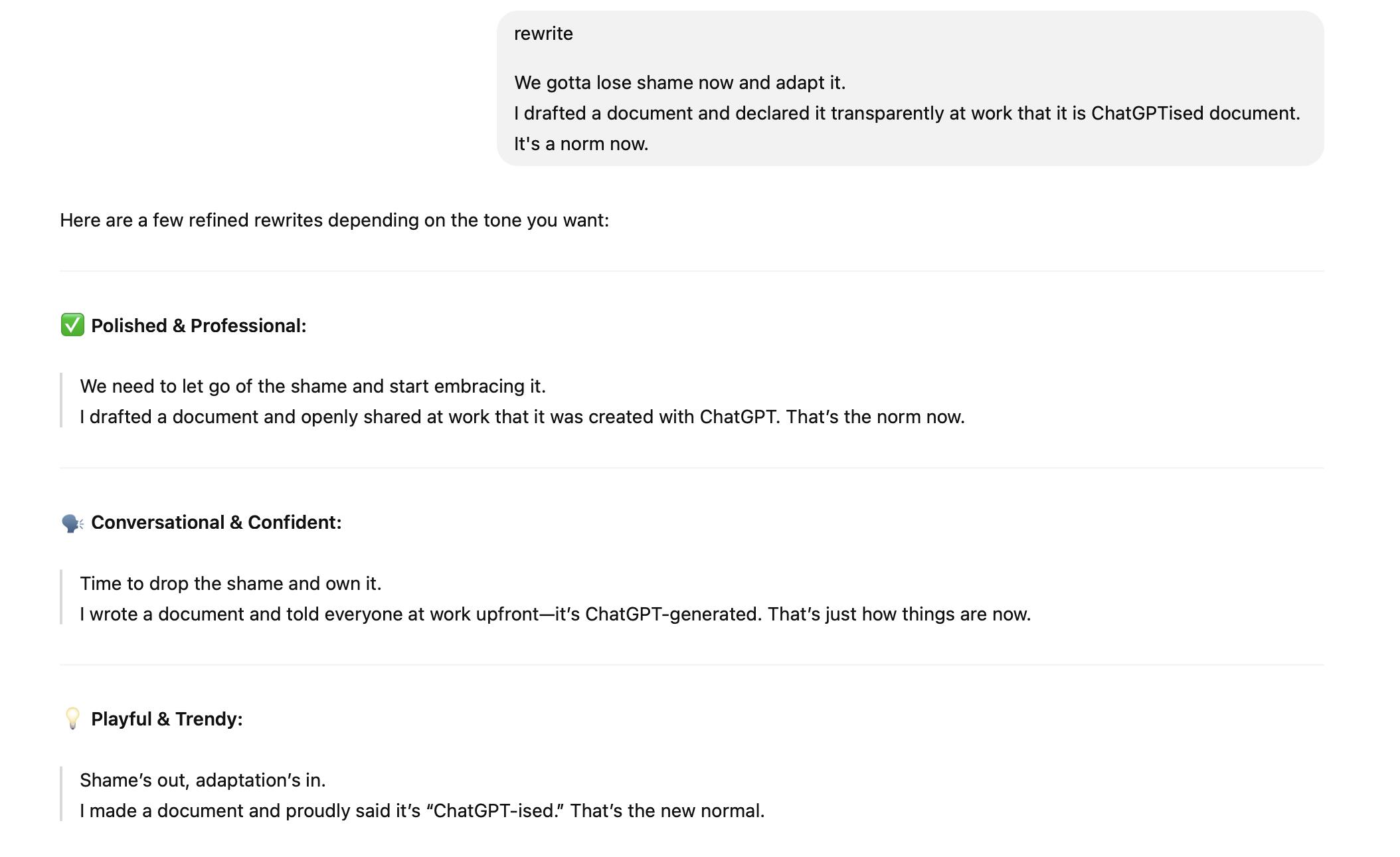Click the "Conversational & Confident:" heading
1400x857 pixels.
(x=216, y=523)
